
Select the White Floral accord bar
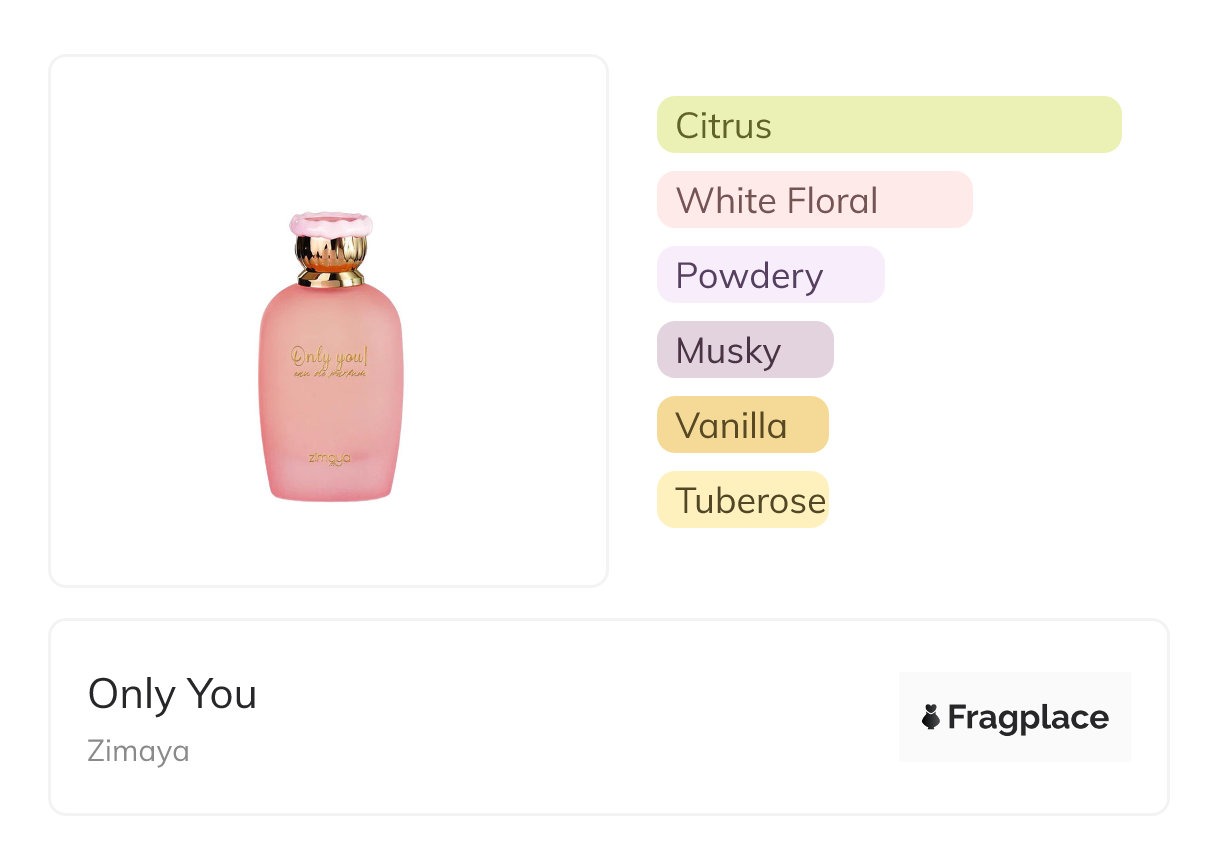click(x=814, y=200)
